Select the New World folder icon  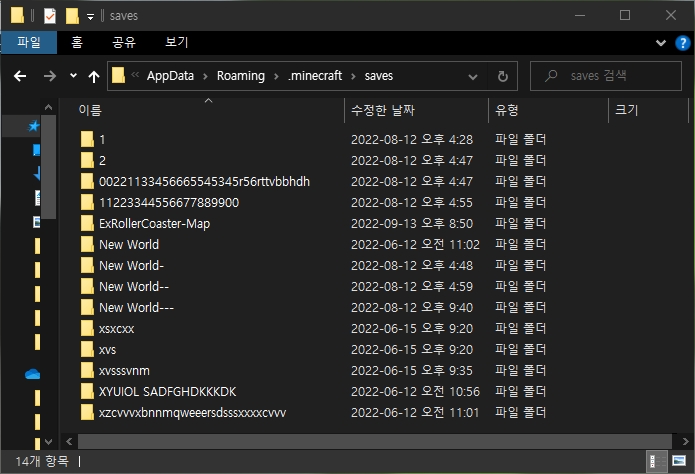[87, 244]
